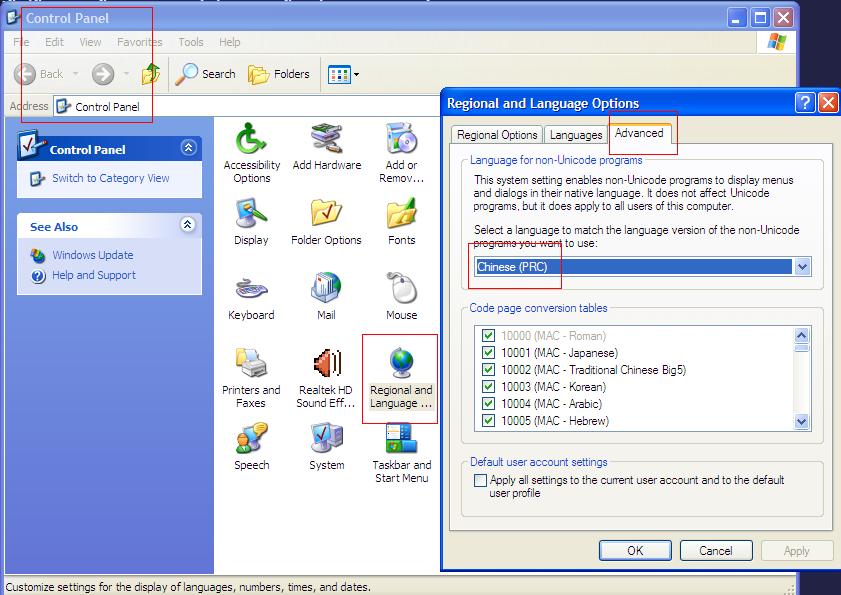Open the Back button history dropdown arrow
This screenshot has height=595, width=841.
coord(76,74)
